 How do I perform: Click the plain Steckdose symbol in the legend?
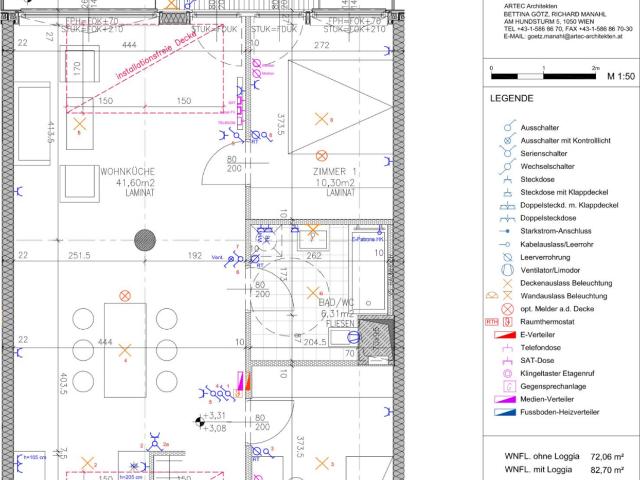pos(507,179)
